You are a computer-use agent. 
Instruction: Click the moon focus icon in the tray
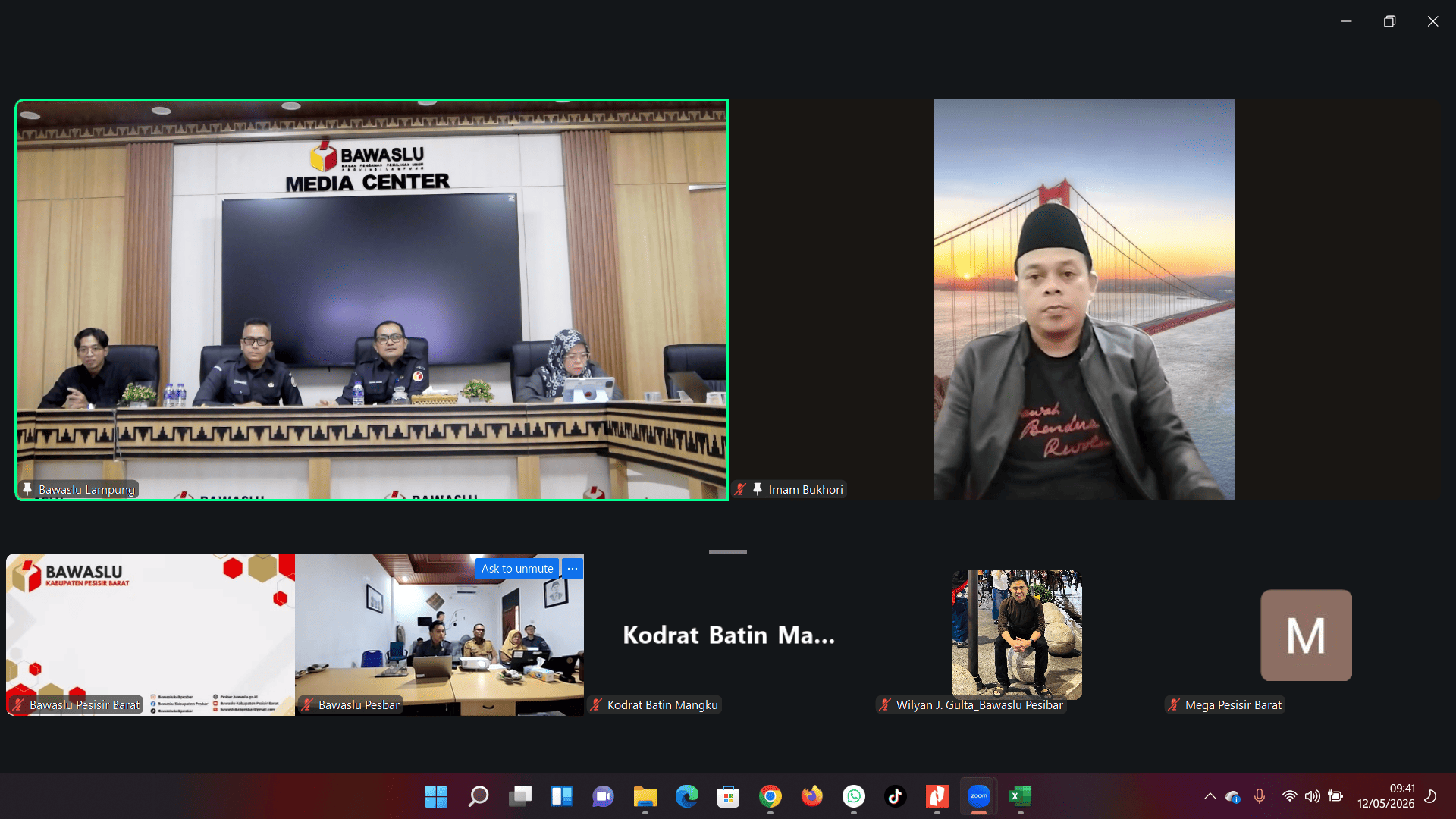(1431, 796)
